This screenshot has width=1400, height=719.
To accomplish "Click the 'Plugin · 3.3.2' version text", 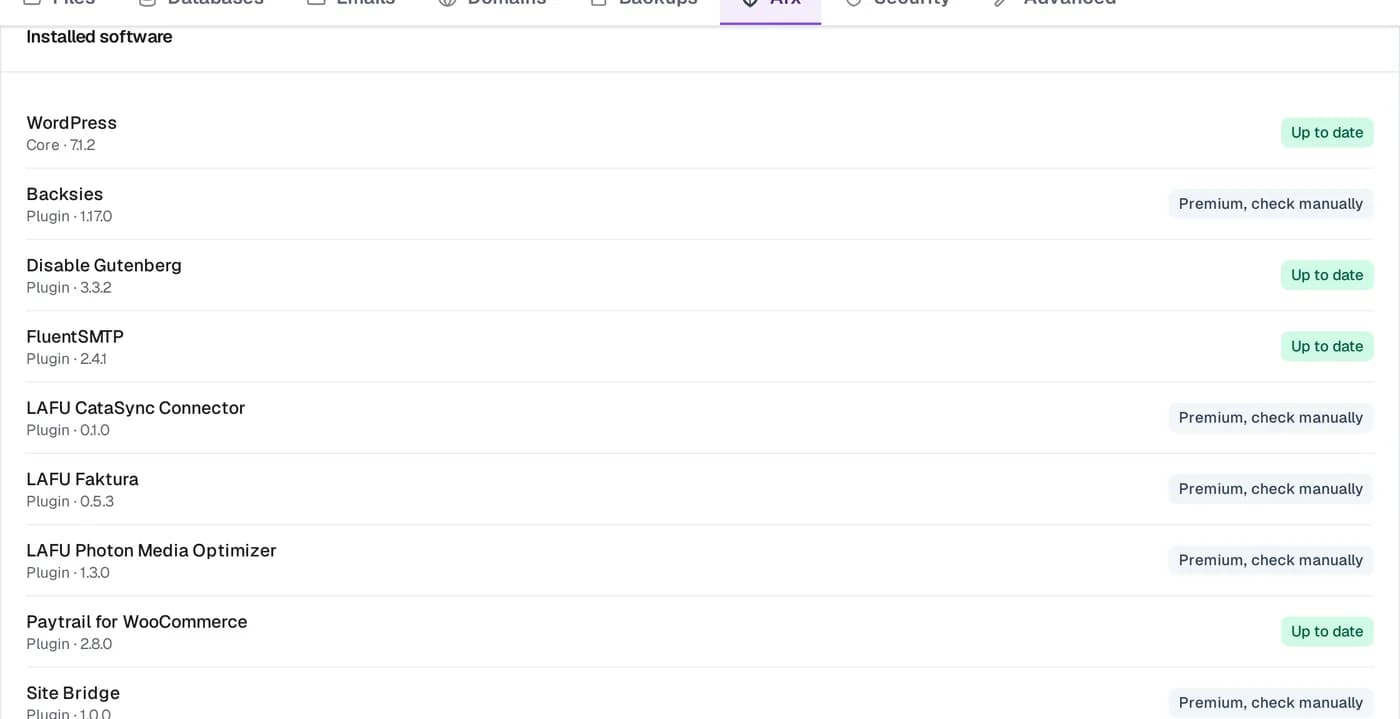I will click(69, 287).
